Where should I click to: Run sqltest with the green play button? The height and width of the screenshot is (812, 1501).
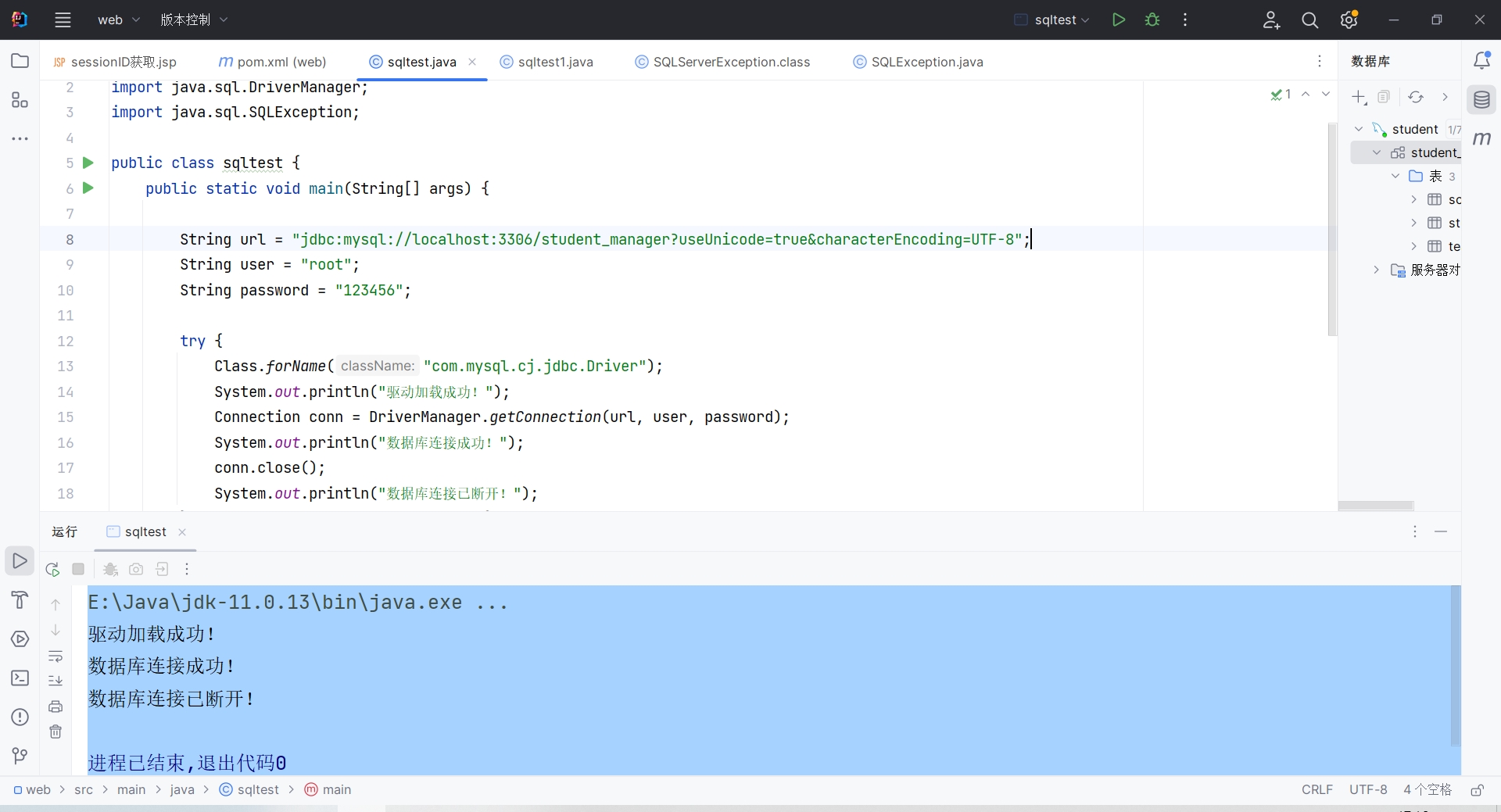1119,20
